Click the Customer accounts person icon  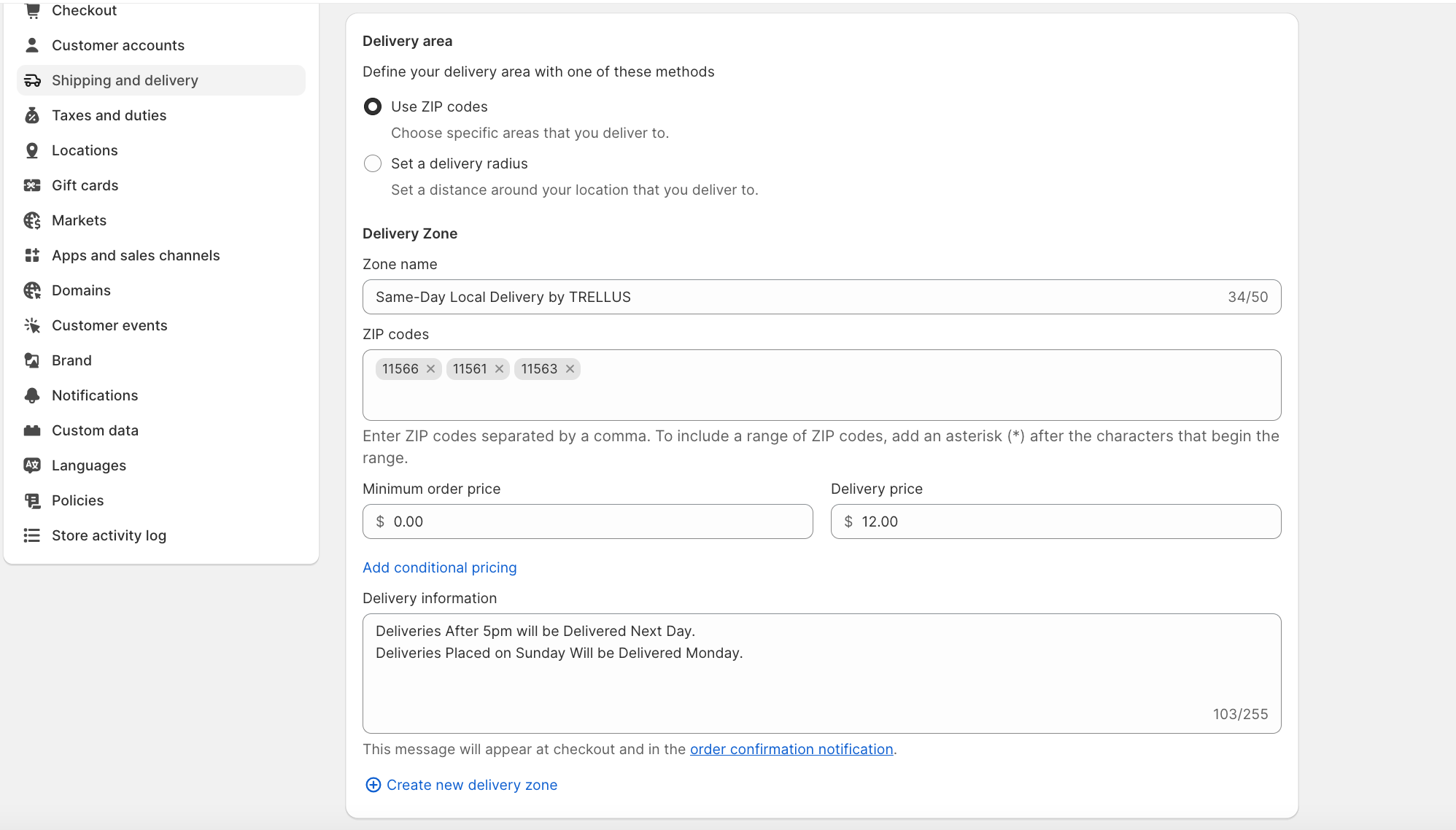pos(32,45)
